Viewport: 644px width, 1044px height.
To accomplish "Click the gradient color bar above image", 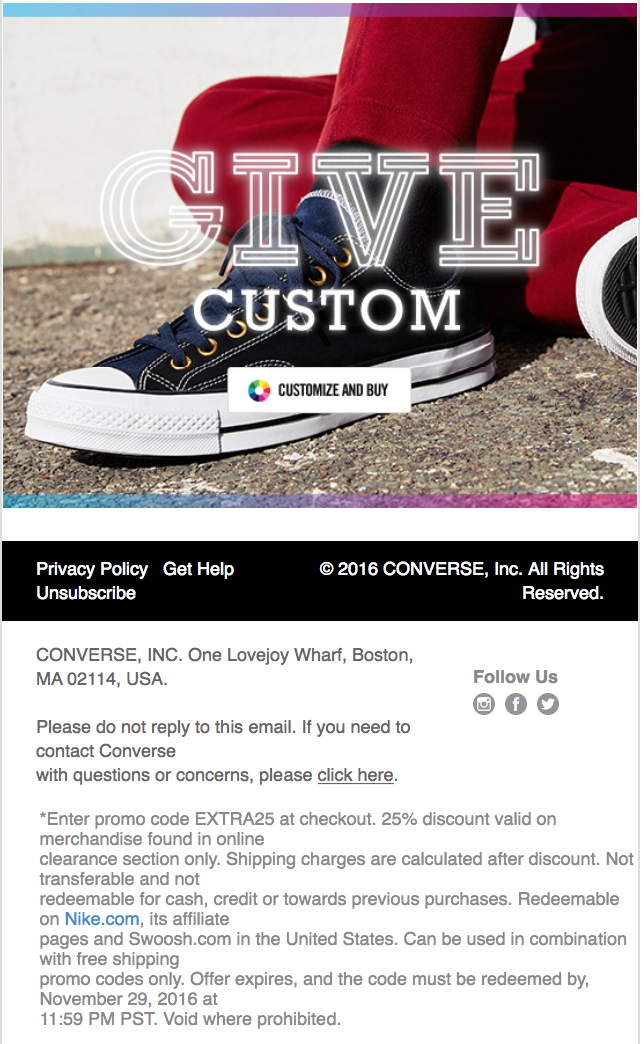I will tap(320, 10).
